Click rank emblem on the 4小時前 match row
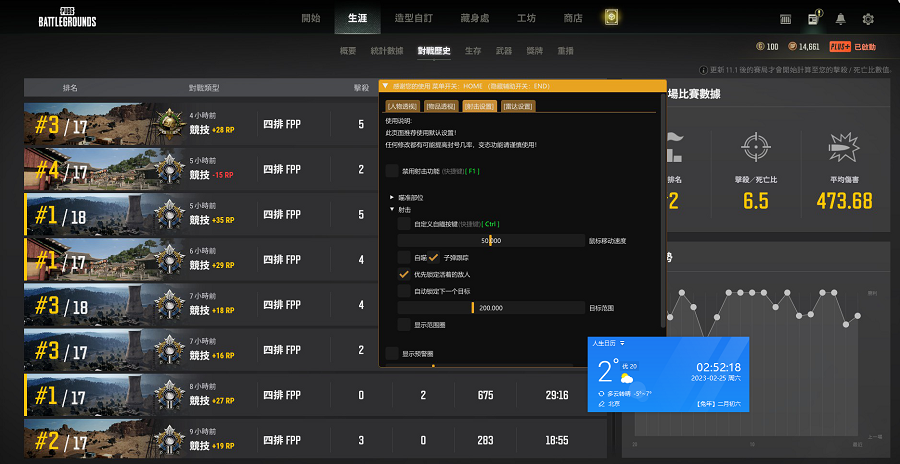Viewport: 900px width, 464px height. coord(169,123)
